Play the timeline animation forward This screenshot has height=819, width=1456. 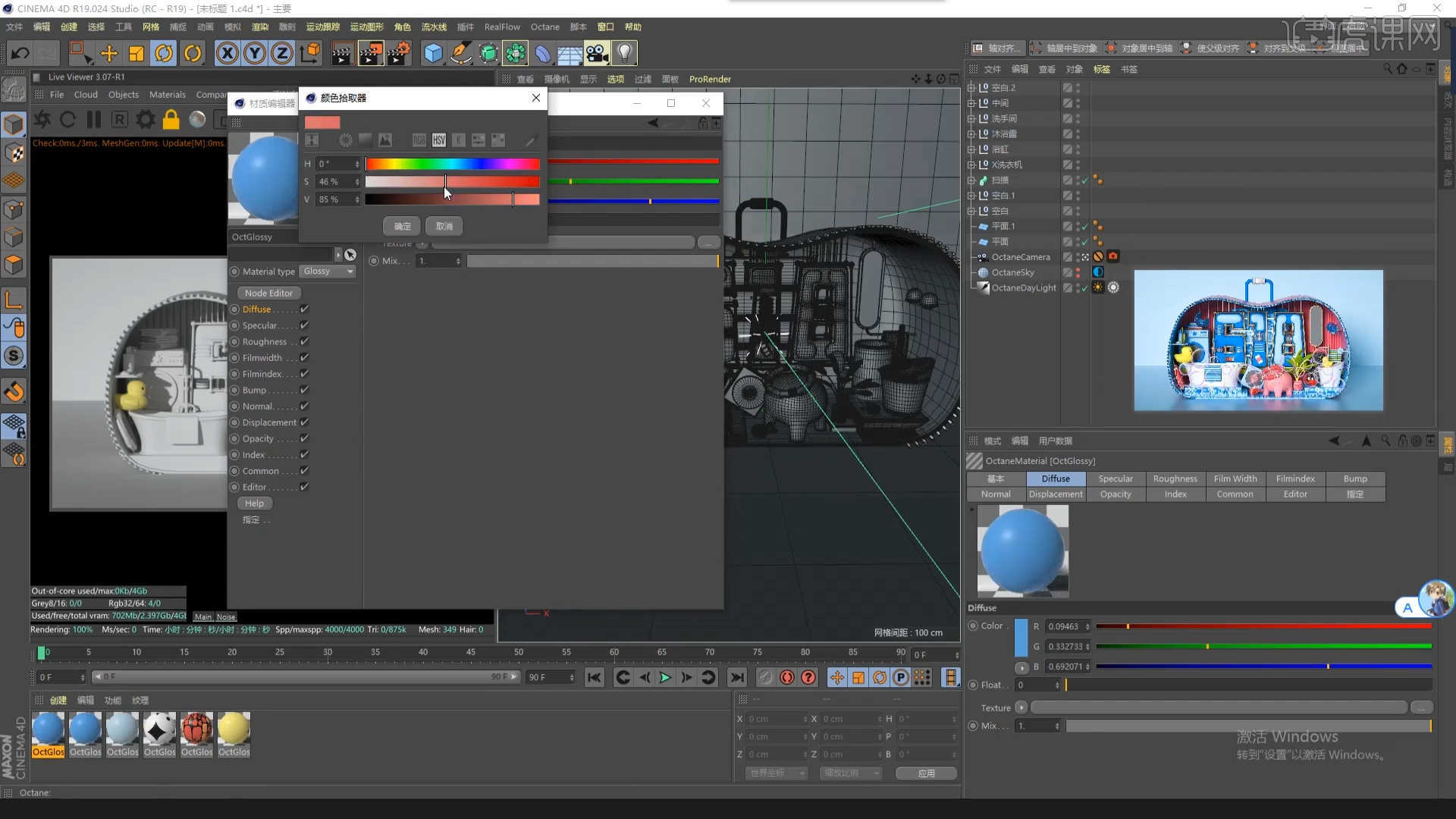[x=665, y=677]
